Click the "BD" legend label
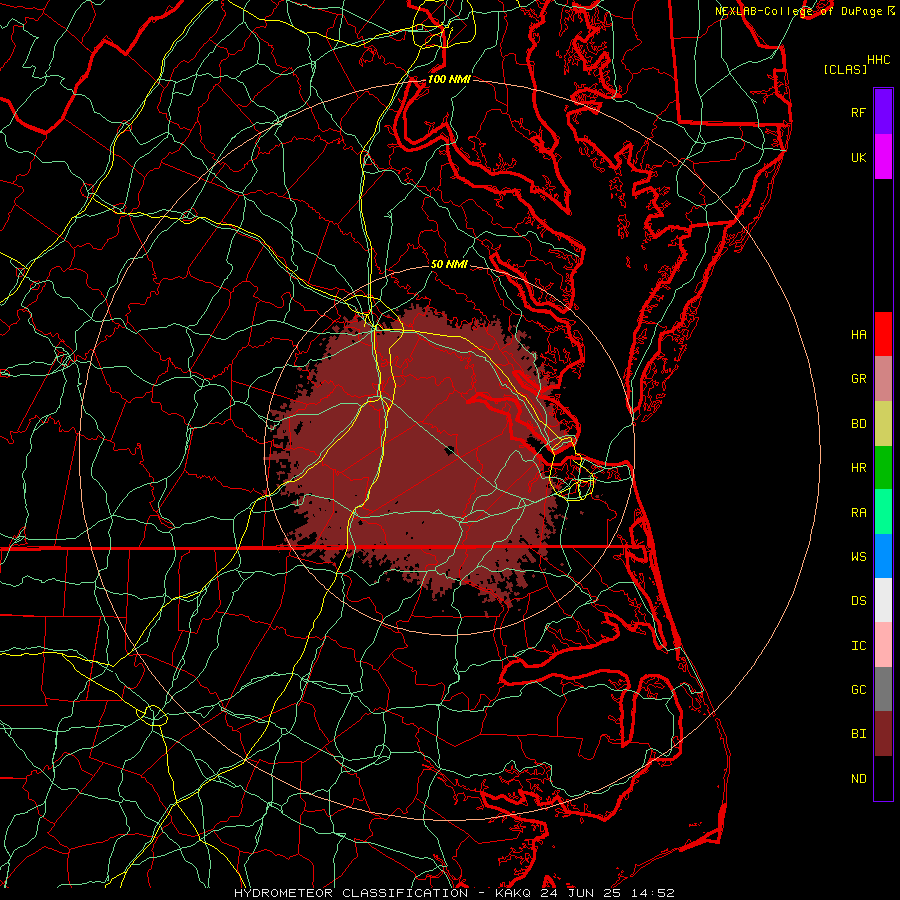 (x=858, y=424)
